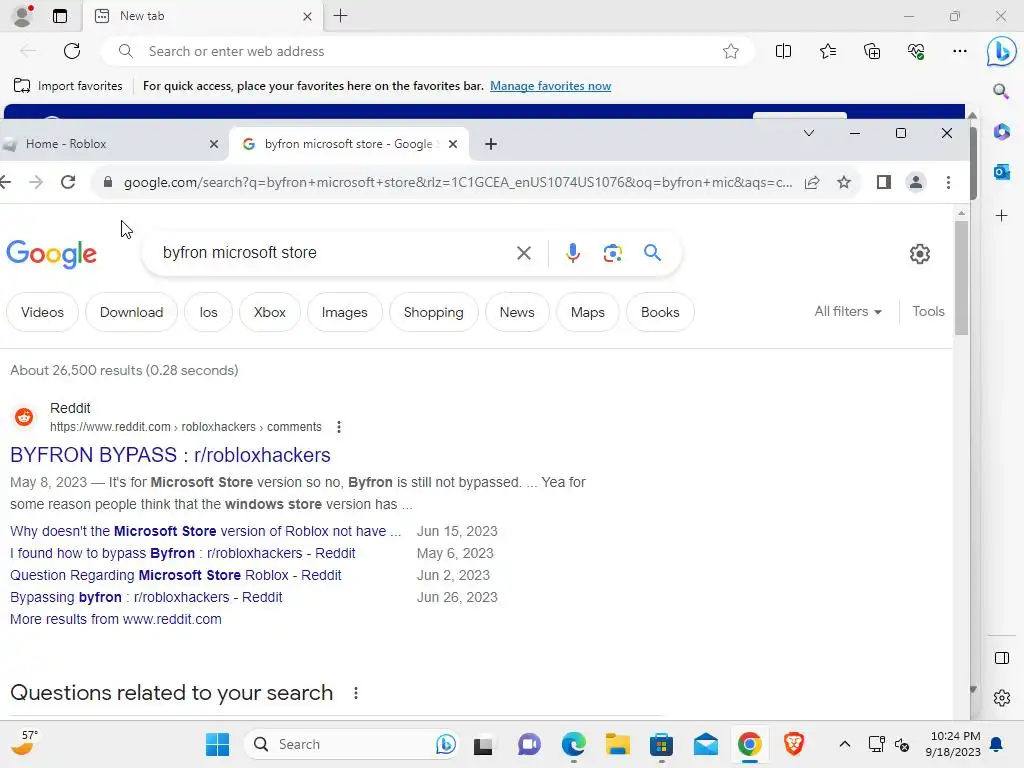Screen dimensions: 1024x768
Task: Open Bing Copilot sidebar button
Action: click(x=1001, y=51)
